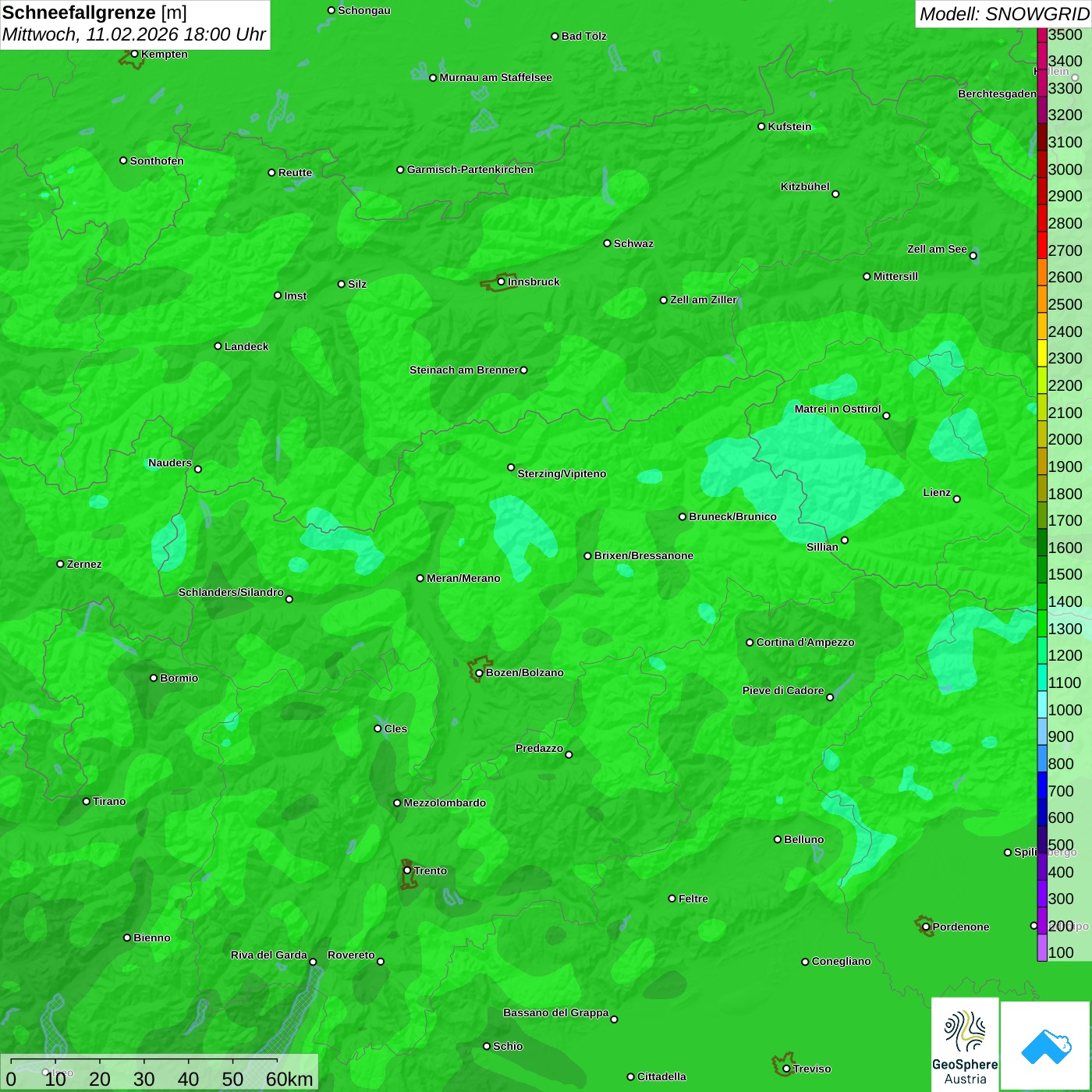Click the Kufstein location dot
Viewport: 1092px width, 1092px height.
761,126
